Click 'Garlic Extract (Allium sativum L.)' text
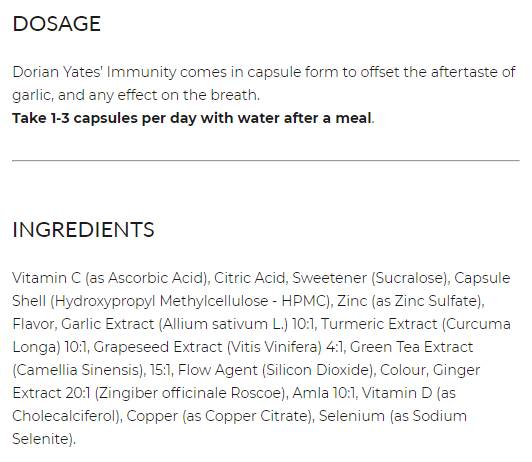The width and height of the screenshot is (532, 462). tap(174, 324)
